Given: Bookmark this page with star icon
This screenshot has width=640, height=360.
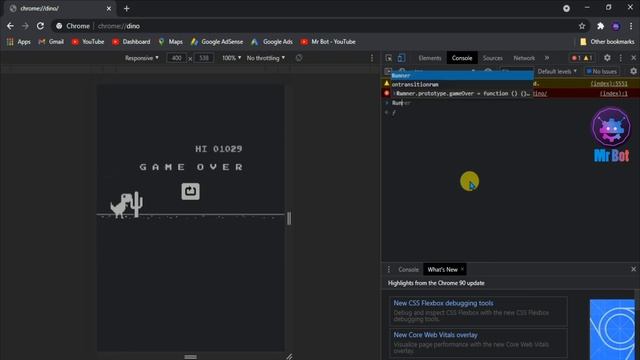Looking at the screenshot, I should (x=582, y=26).
